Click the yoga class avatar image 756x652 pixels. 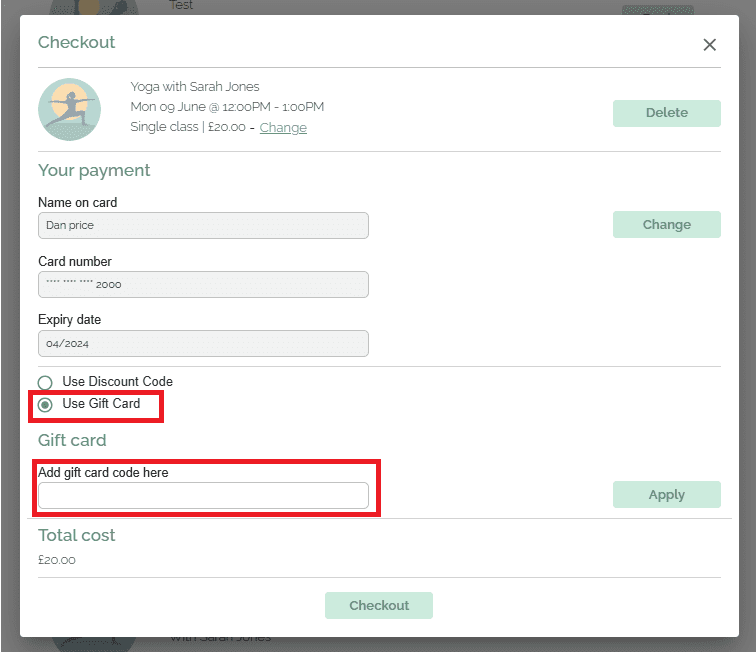tap(69, 109)
